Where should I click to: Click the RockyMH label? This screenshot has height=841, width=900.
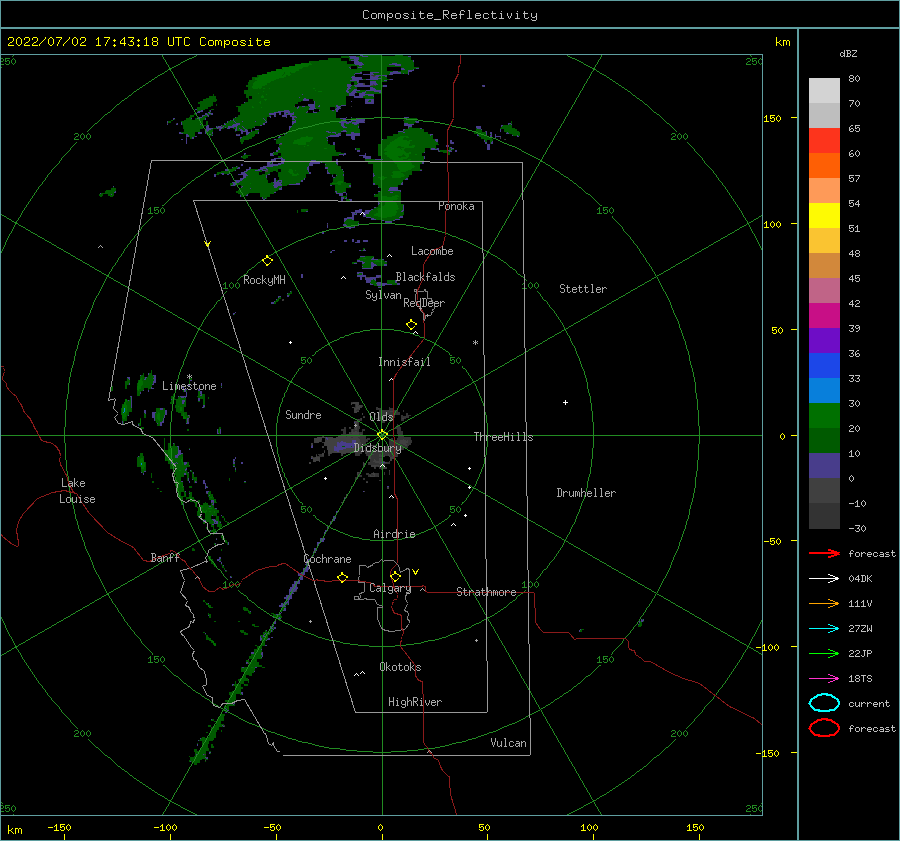264,280
